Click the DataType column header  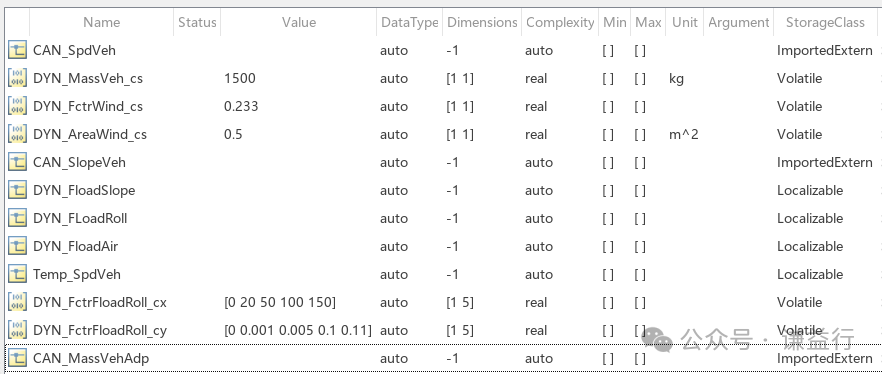410,22
